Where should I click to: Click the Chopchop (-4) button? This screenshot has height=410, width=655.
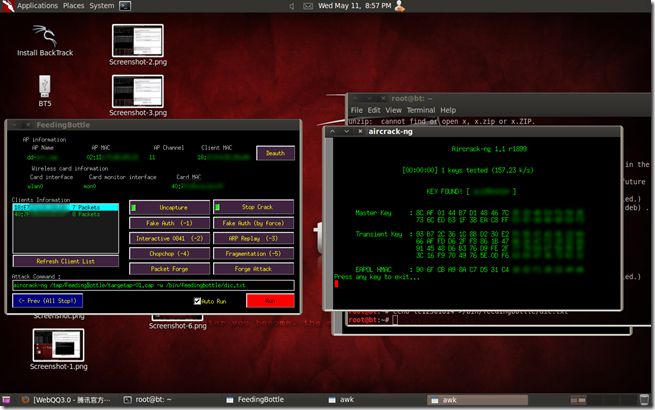tap(169, 254)
